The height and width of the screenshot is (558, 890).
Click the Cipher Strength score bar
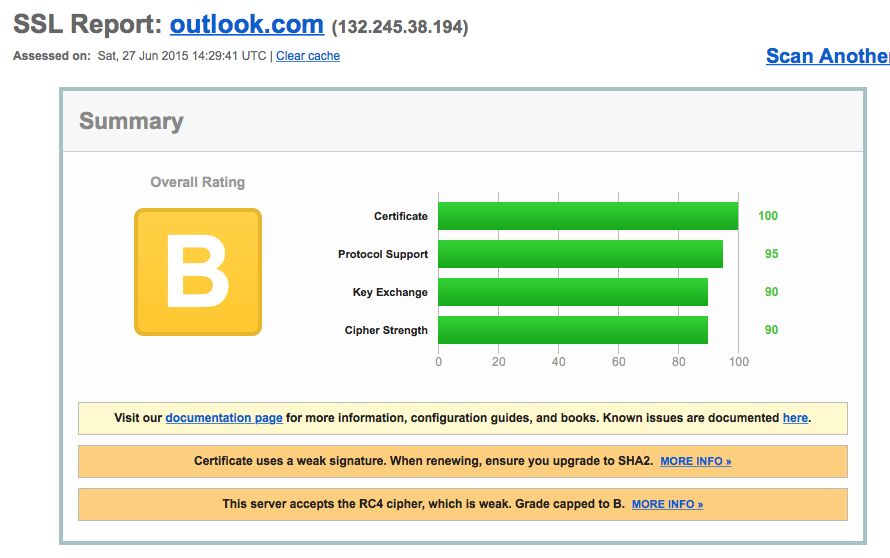click(573, 330)
